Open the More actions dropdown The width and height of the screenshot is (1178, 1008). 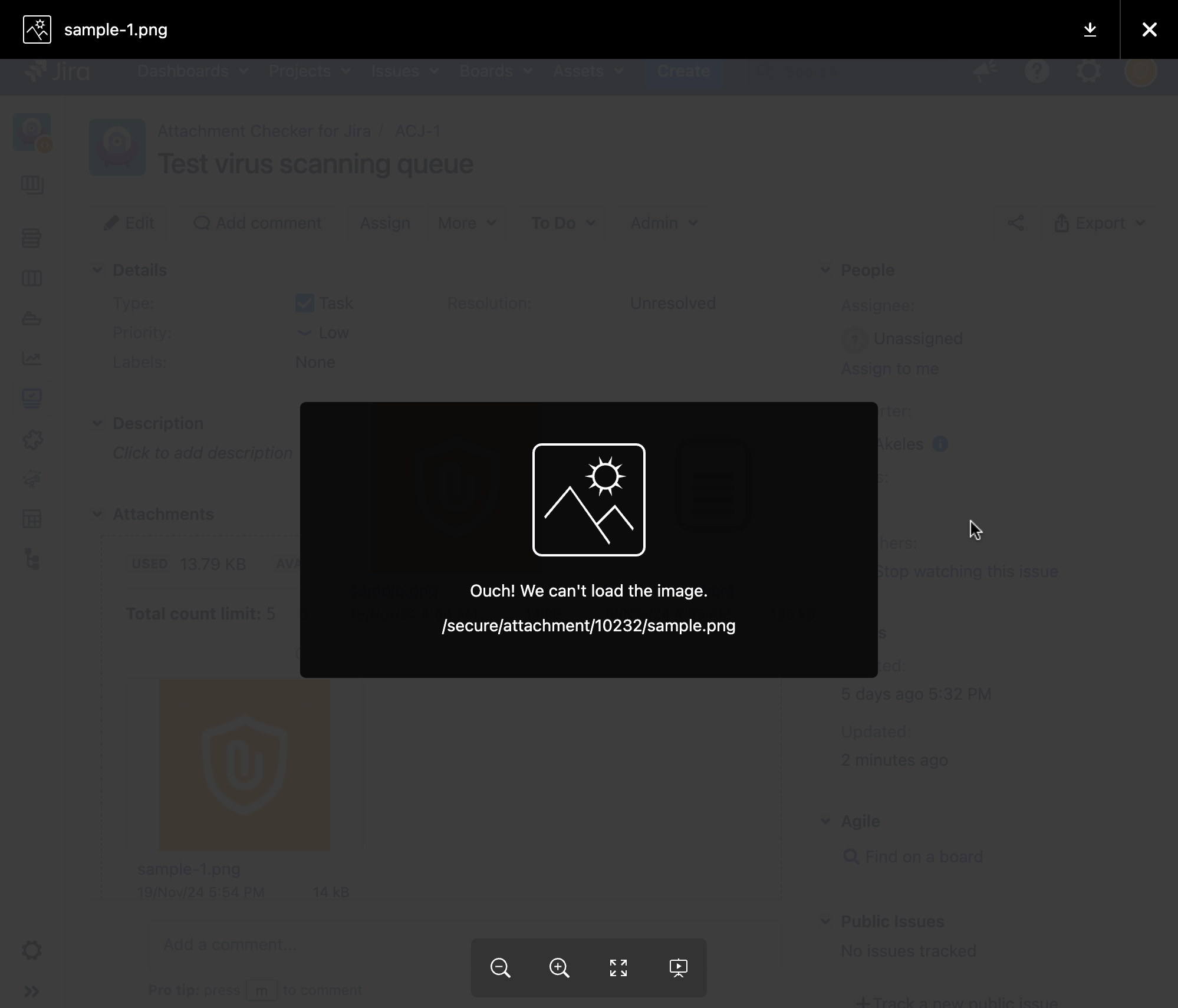pos(465,223)
